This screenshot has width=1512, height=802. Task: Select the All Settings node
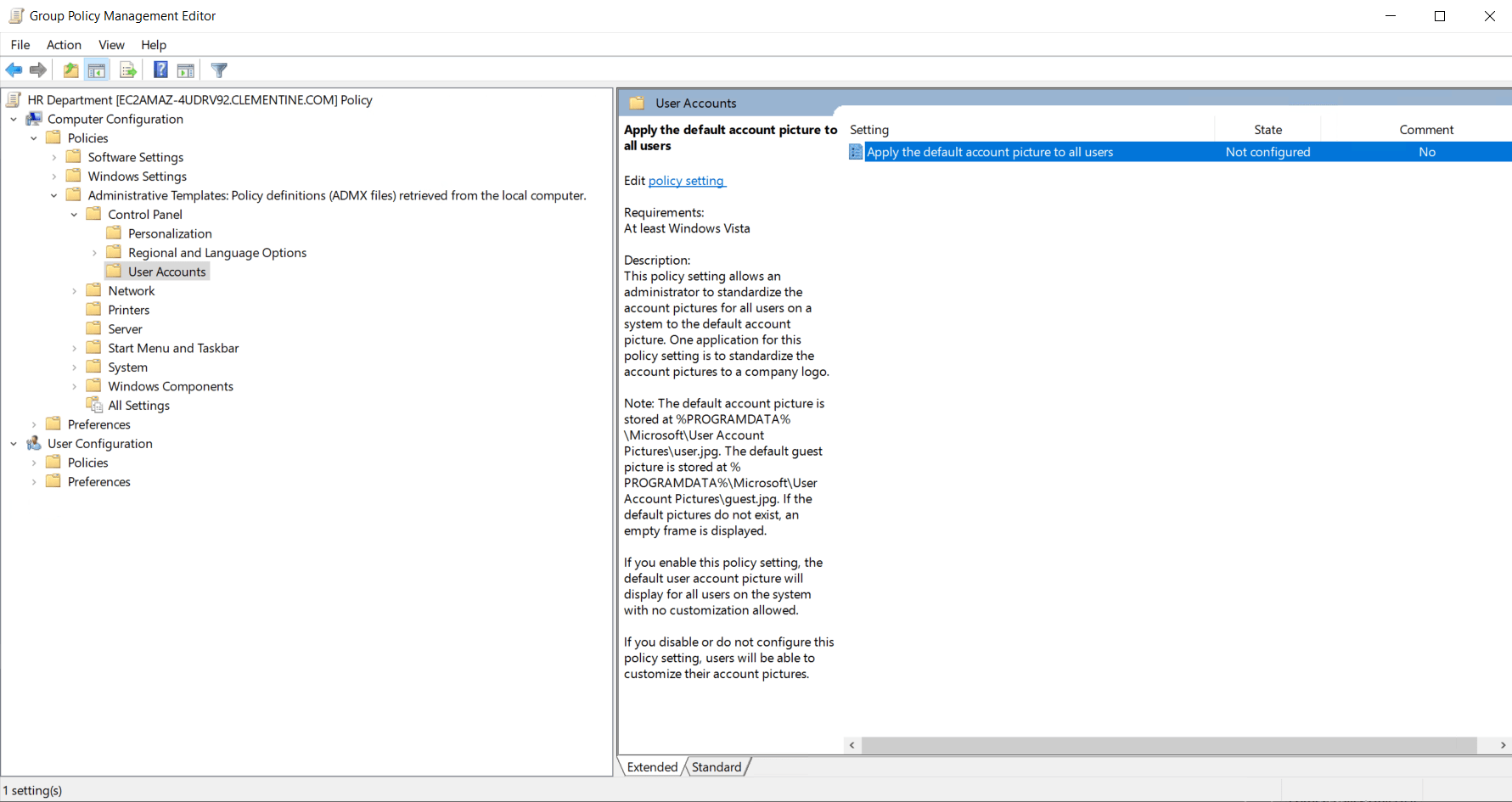point(138,405)
